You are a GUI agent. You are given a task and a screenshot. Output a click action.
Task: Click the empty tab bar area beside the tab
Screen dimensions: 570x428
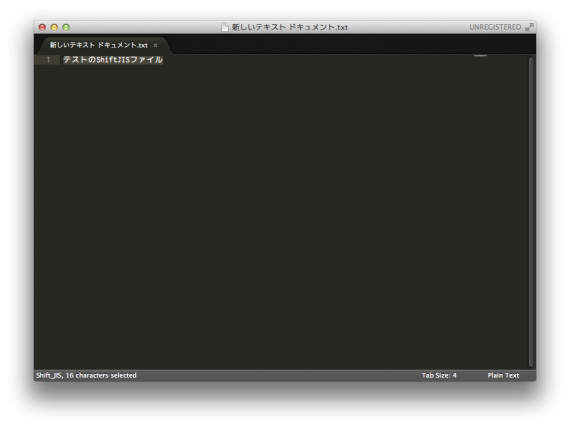click(x=351, y=45)
